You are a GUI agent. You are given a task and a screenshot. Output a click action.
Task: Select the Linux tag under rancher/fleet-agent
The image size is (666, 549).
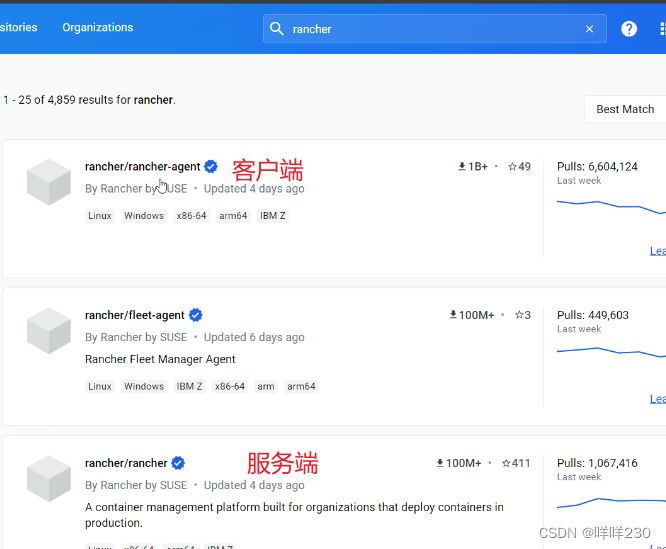(100, 386)
